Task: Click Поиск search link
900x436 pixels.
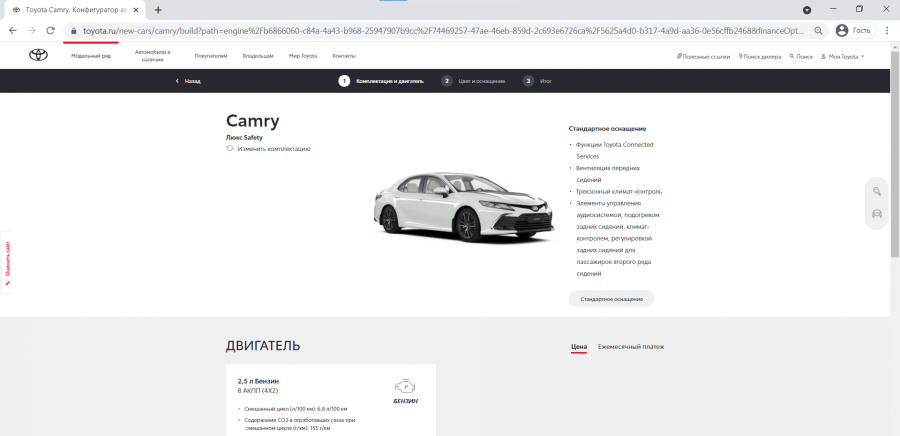Action: point(801,57)
